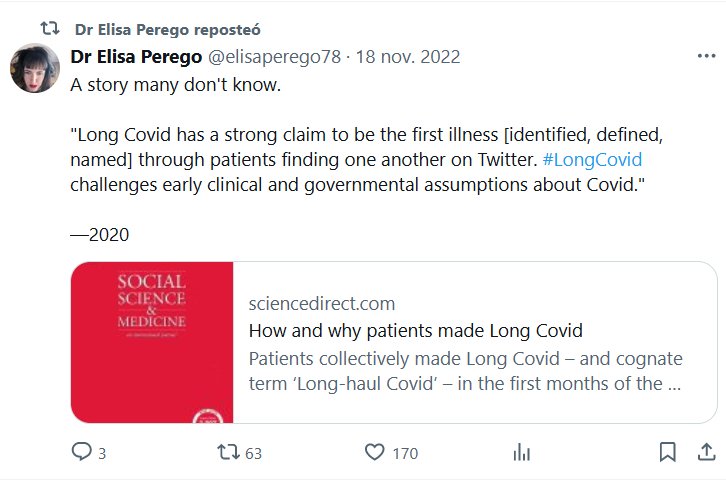The width and height of the screenshot is (726, 486).
Task: Click the 170 likes count
Action: coord(404,453)
